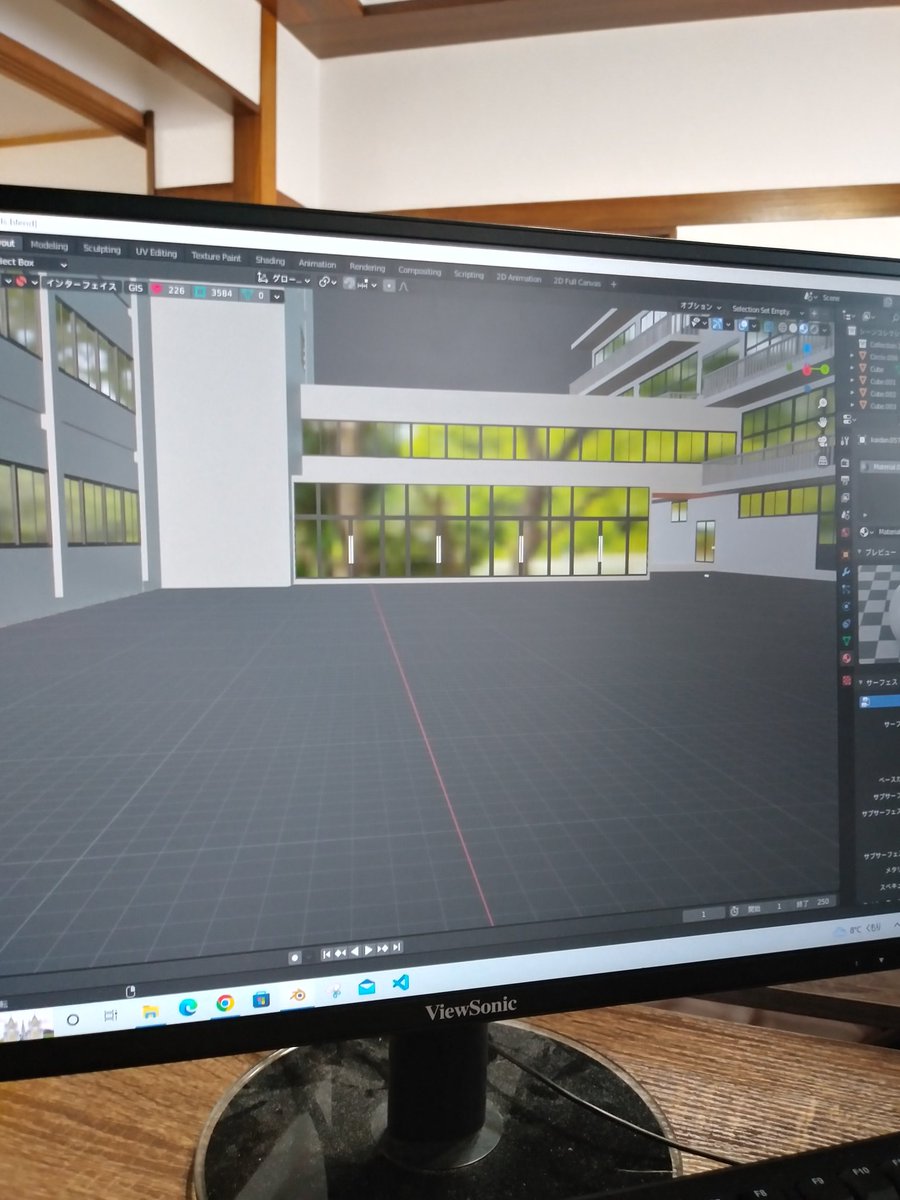The height and width of the screenshot is (1200, 900).
Task: Open the Shading workspace tab
Action: pyautogui.click(x=270, y=260)
